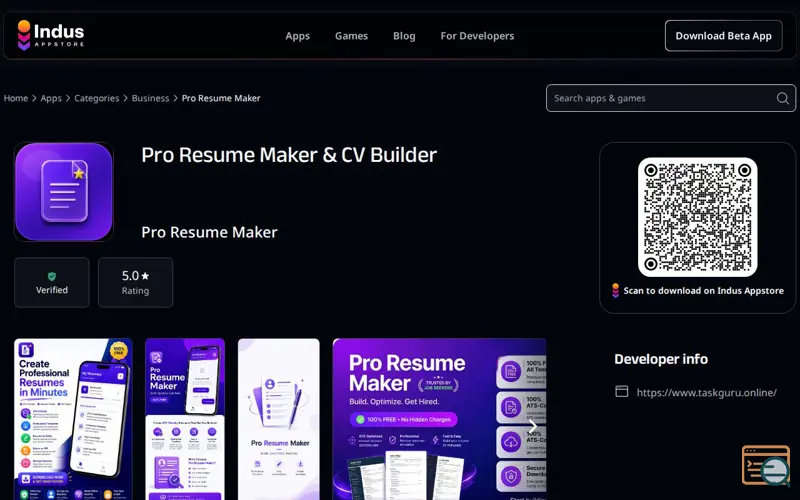This screenshot has width=800, height=500.
Task: Open the Games menu item
Action: point(351,36)
